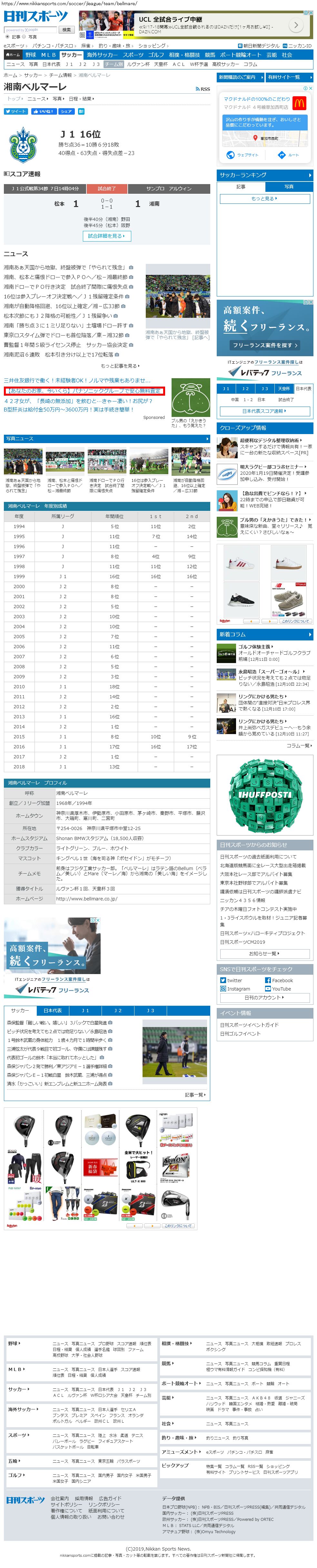Expand 試合詳細を見る match details

(x=106, y=235)
